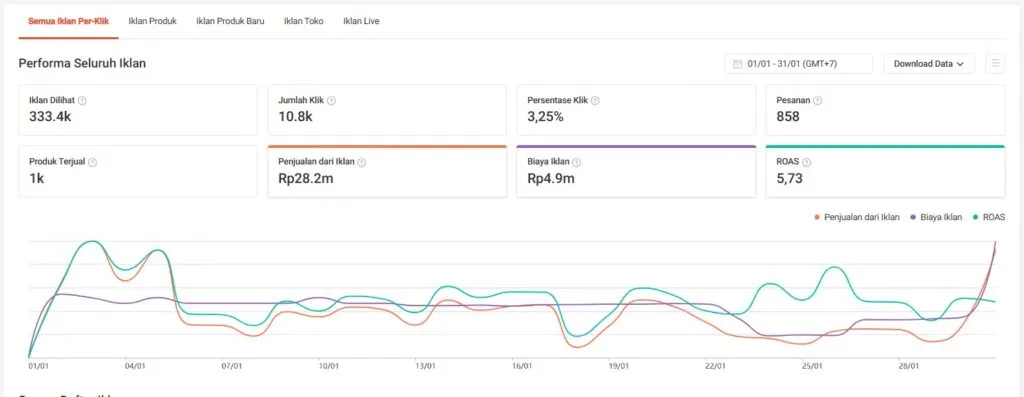Click the 13/01 axis label on chart
The width and height of the screenshot is (1024, 397).
click(425, 366)
